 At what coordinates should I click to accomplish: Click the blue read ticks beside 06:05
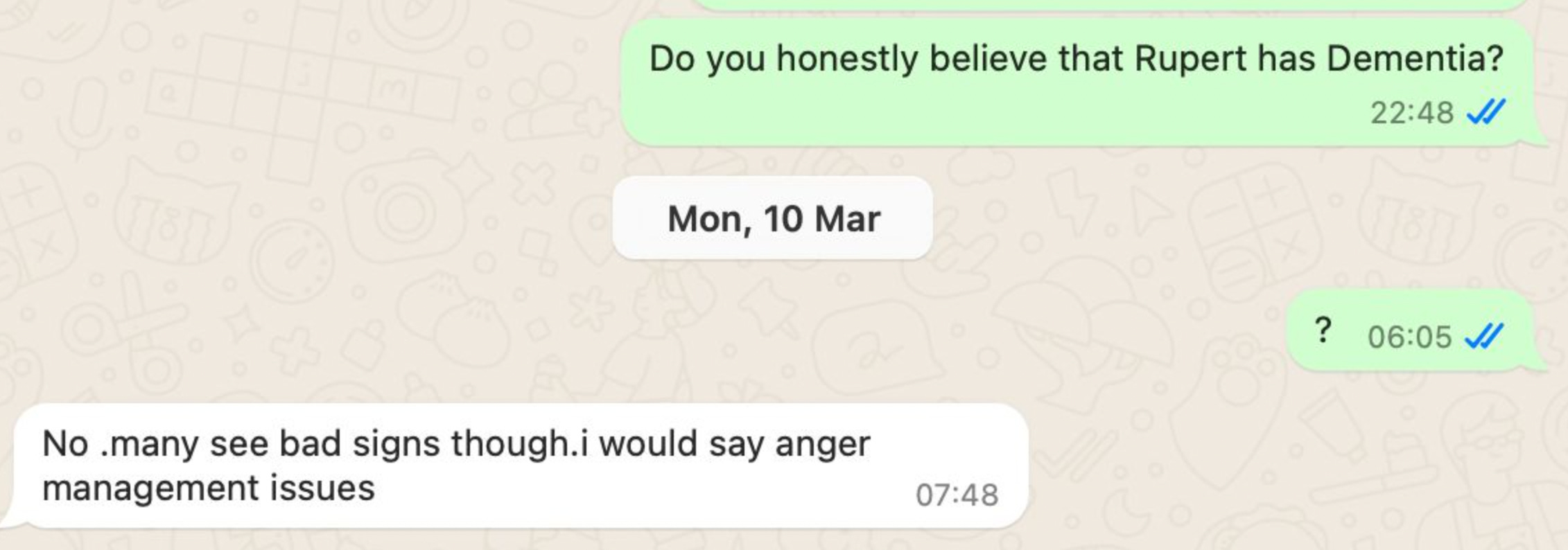pos(1484,337)
